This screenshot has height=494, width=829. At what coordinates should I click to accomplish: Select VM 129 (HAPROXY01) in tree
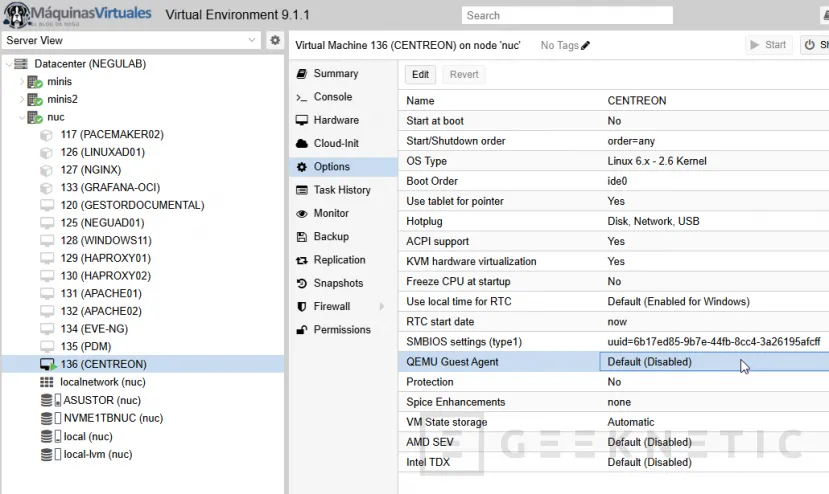[x=143, y=258]
